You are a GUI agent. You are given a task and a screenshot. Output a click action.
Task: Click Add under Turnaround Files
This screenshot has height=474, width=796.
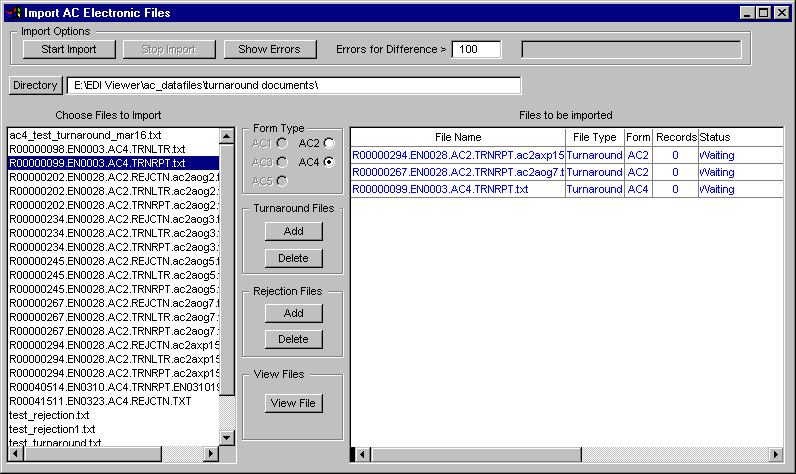pyautogui.click(x=293, y=231)
